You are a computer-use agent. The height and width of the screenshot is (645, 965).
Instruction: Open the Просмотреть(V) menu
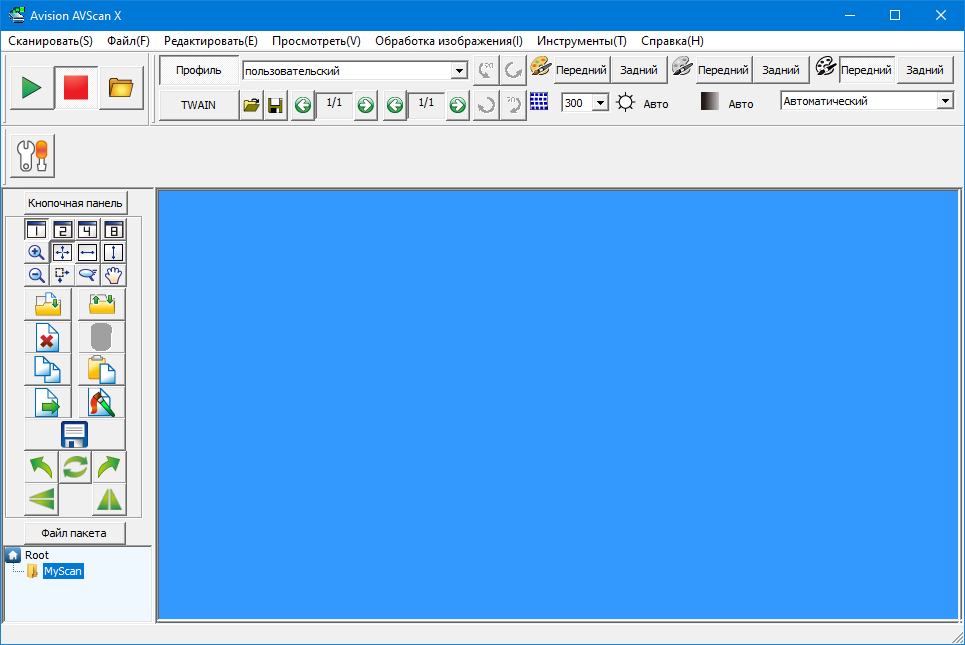point(316,41)
